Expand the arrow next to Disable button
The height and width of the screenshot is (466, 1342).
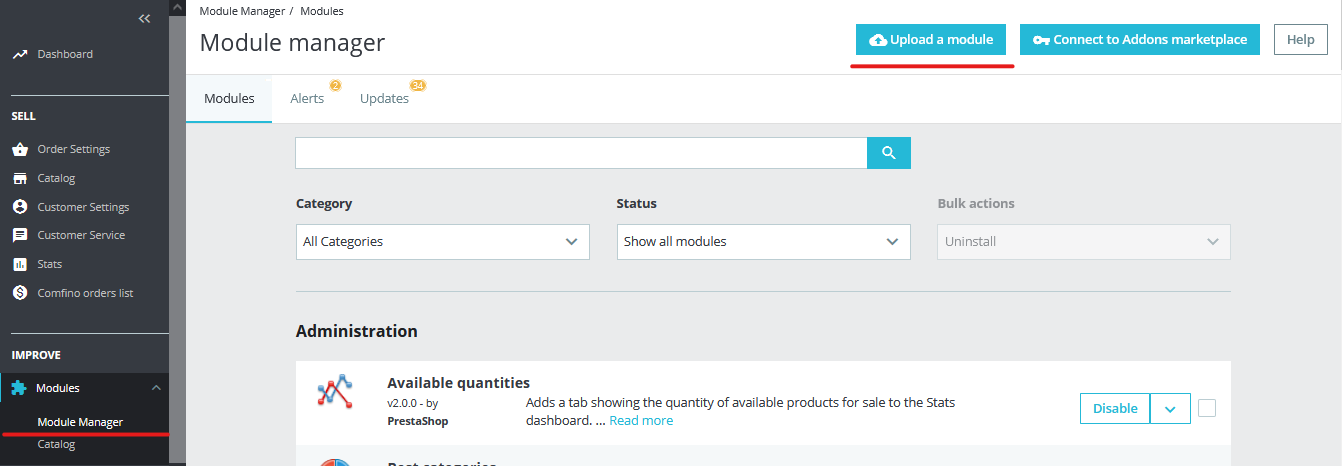click(1170, 408)
